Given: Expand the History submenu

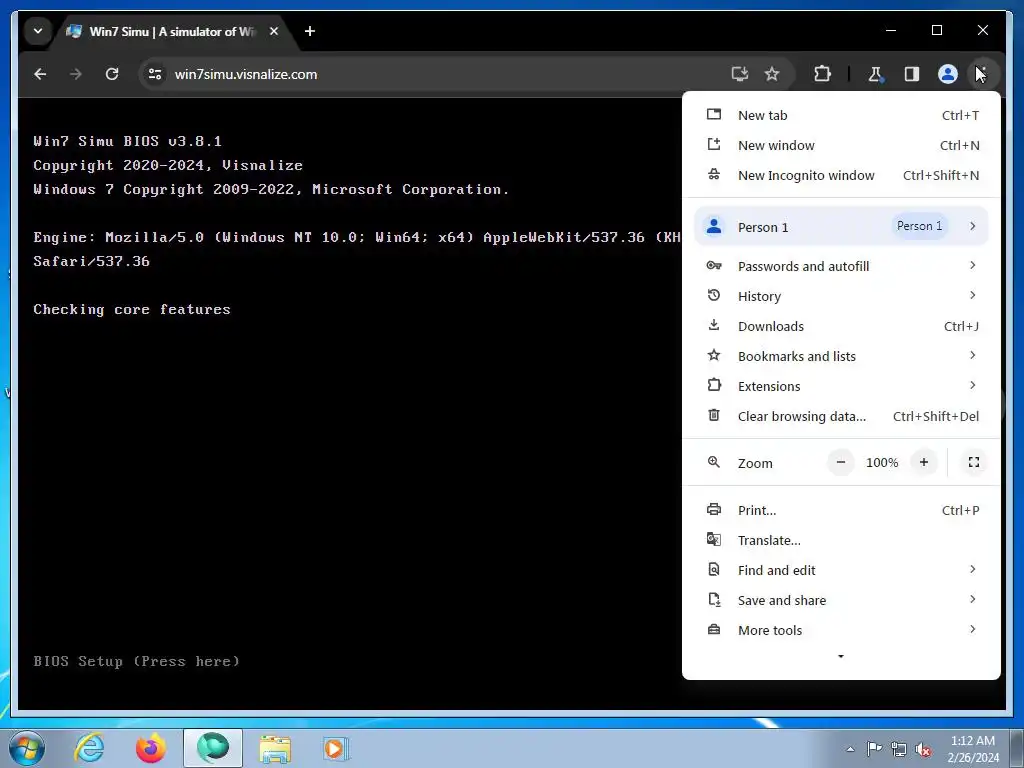Looking at the screenshot, I should pyautogui.click(x=841, y=296).
